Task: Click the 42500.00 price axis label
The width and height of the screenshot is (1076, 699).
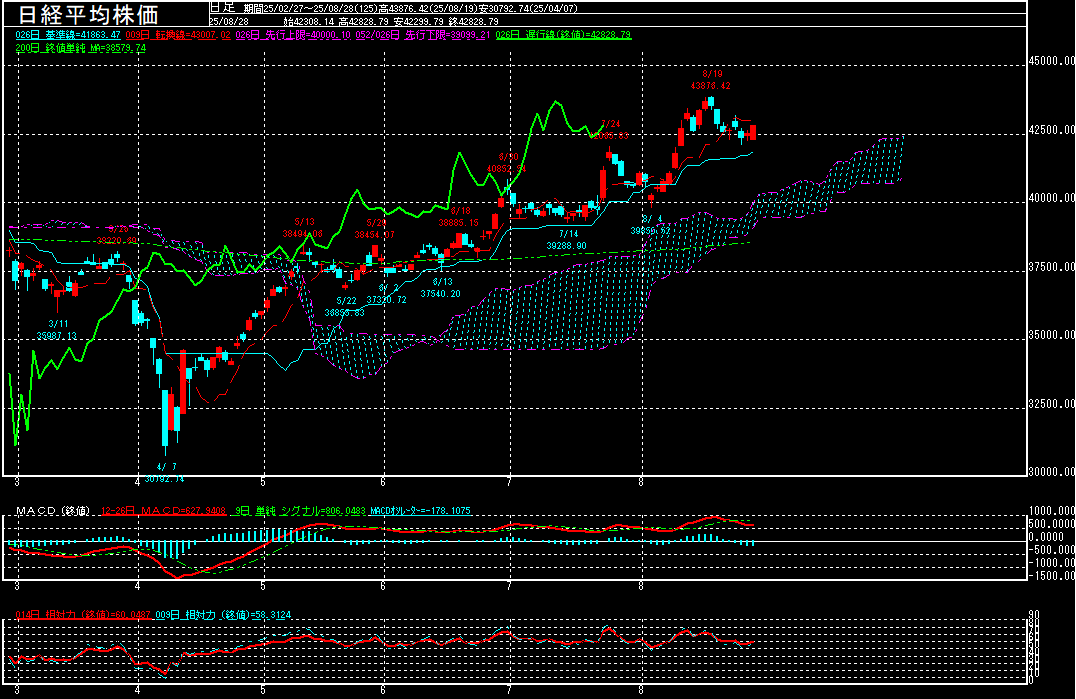Action: pyautogui.click(x=1051, y=130)
